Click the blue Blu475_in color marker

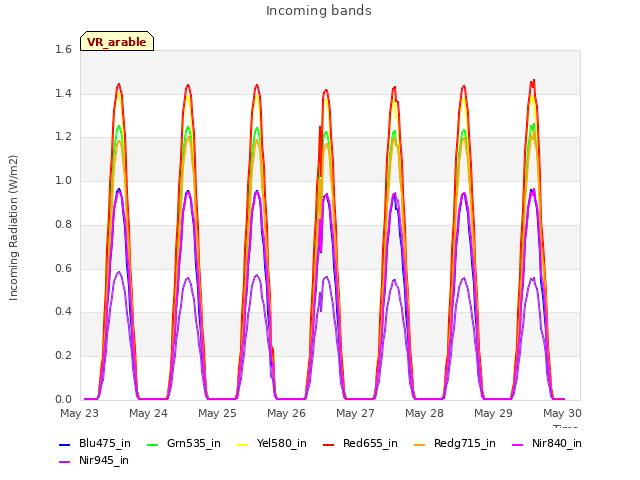click(x=65, y=444)
